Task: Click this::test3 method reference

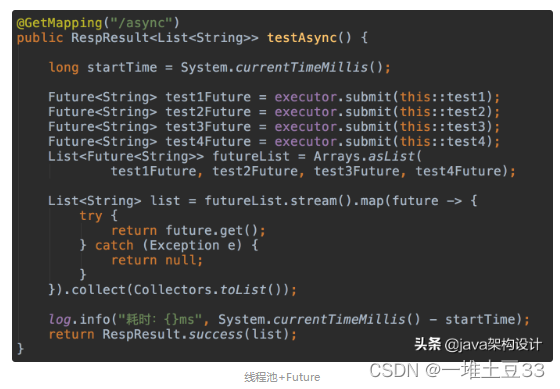Action: [x=442, y=126]
